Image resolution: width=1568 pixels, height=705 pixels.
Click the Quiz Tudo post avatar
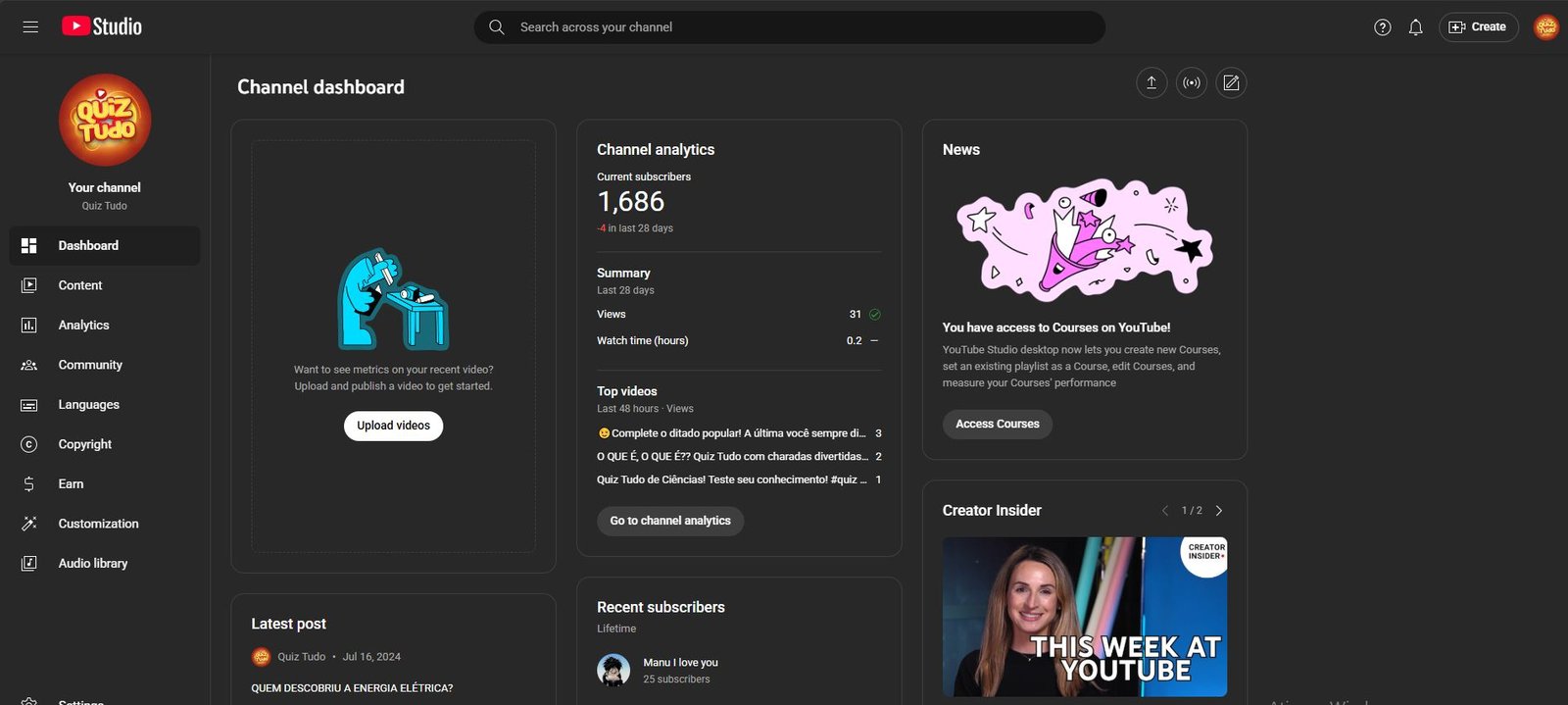(261, 657)
